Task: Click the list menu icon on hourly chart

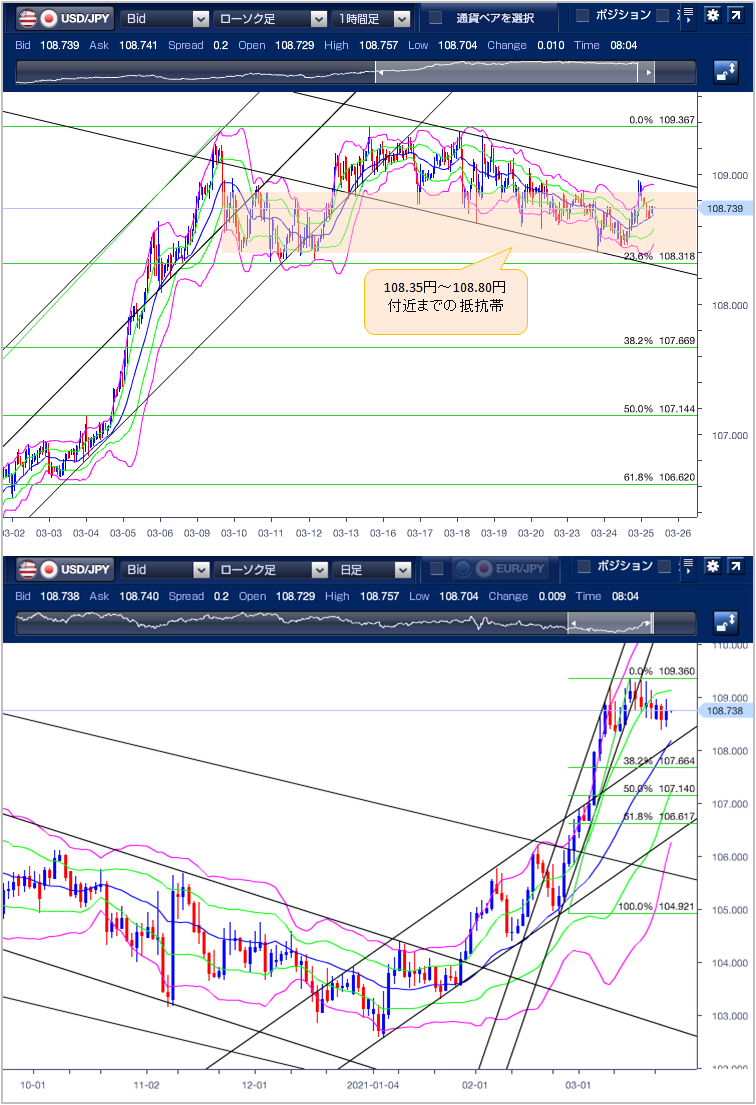Action: [688, 16]
